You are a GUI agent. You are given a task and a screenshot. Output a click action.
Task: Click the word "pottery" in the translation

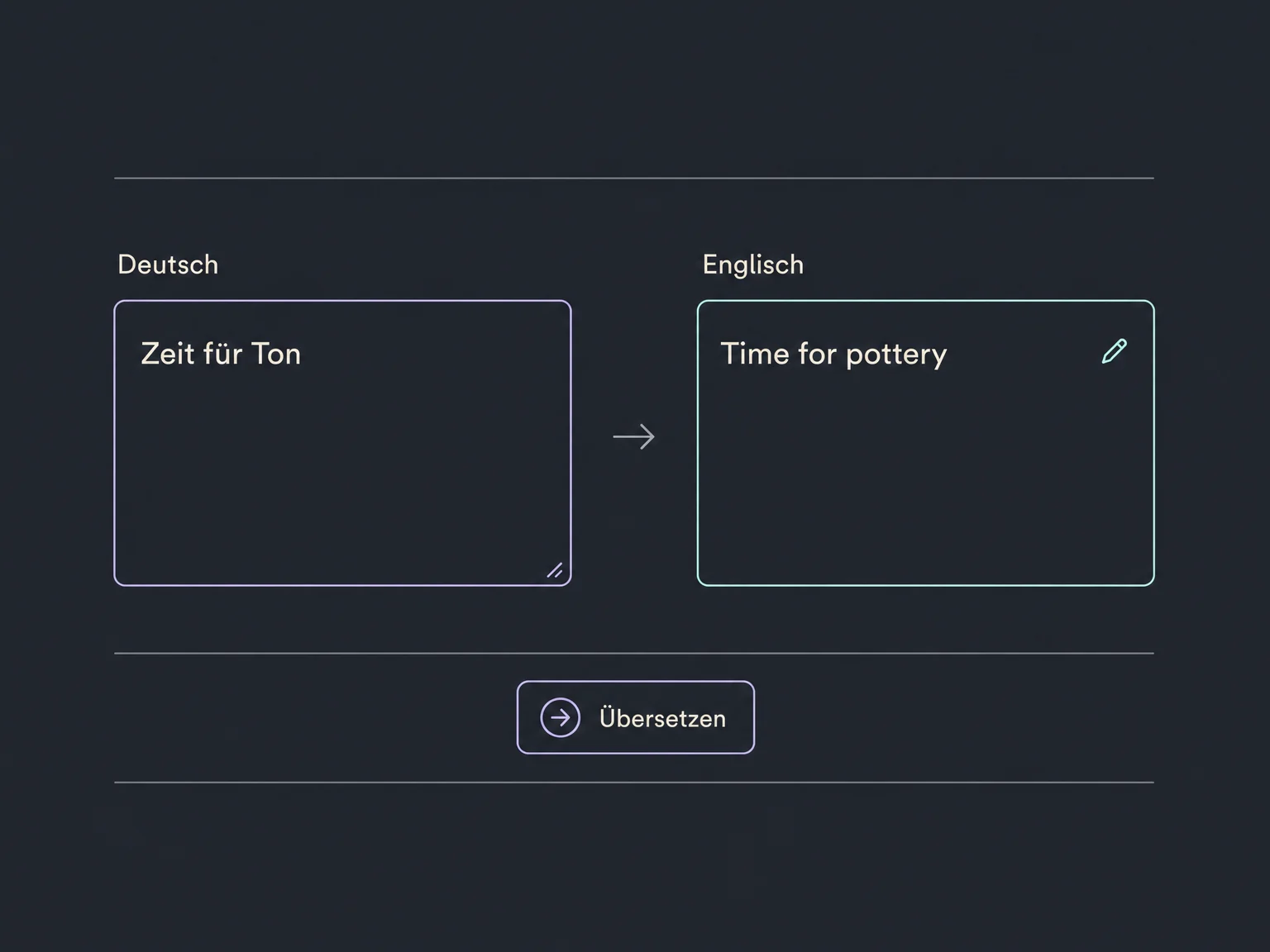pyautogui.click(x=896, y=355)
